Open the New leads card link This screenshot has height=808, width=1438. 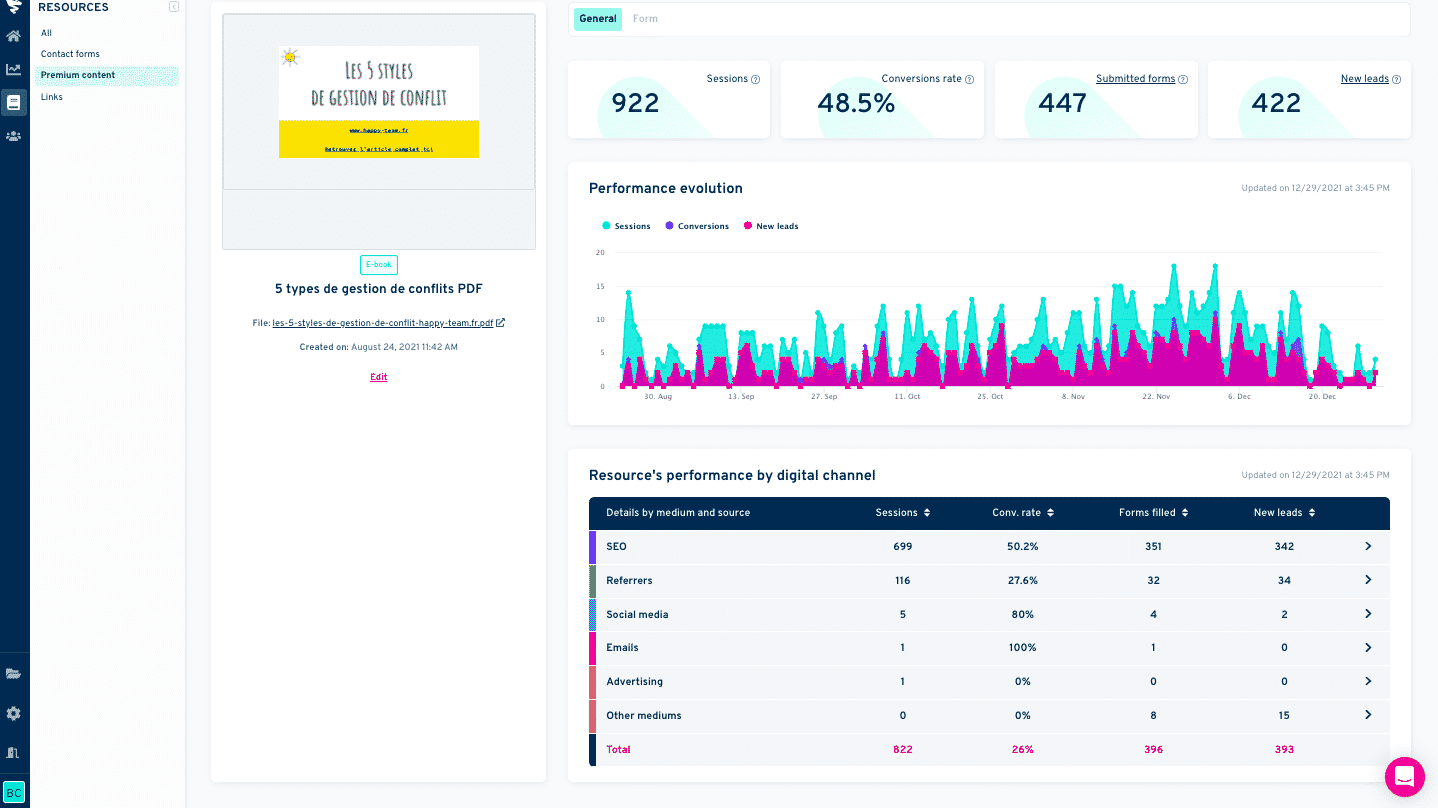(1364, 79)
